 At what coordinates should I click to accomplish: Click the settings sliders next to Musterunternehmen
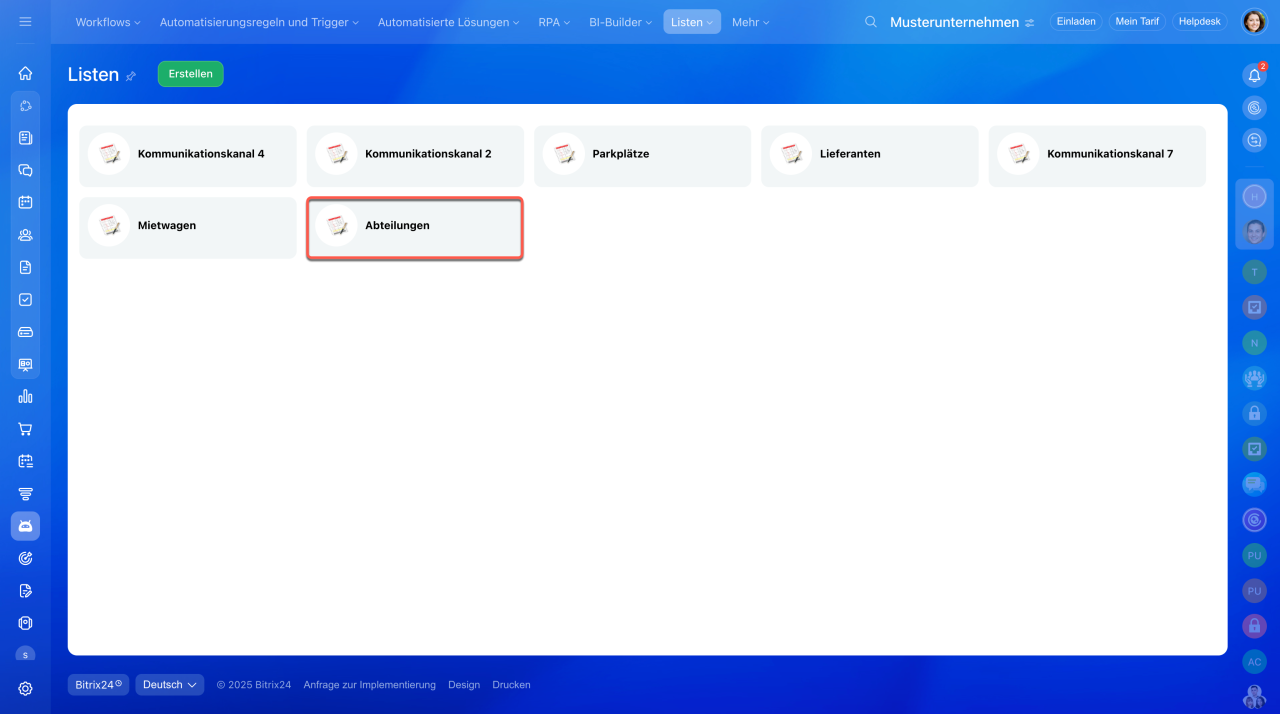pos(1029,23)
